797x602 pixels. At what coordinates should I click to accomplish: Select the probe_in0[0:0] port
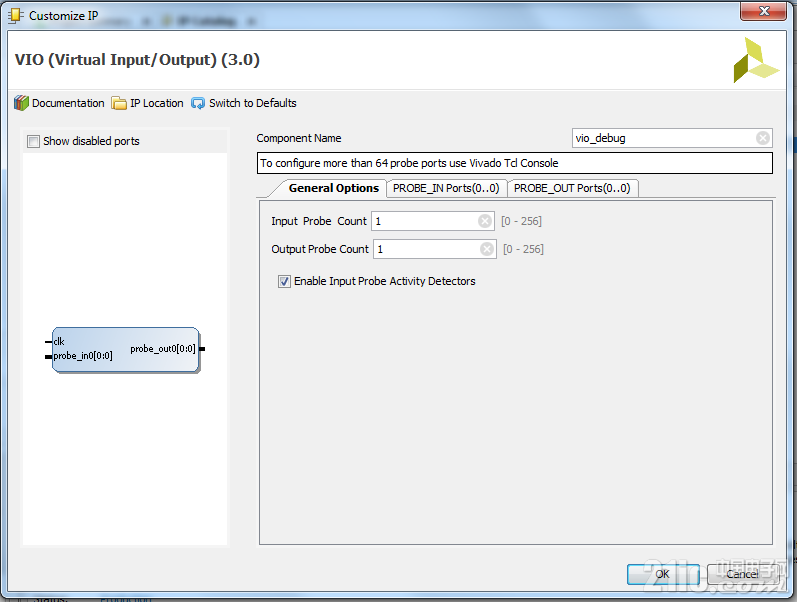click(83, 356)
